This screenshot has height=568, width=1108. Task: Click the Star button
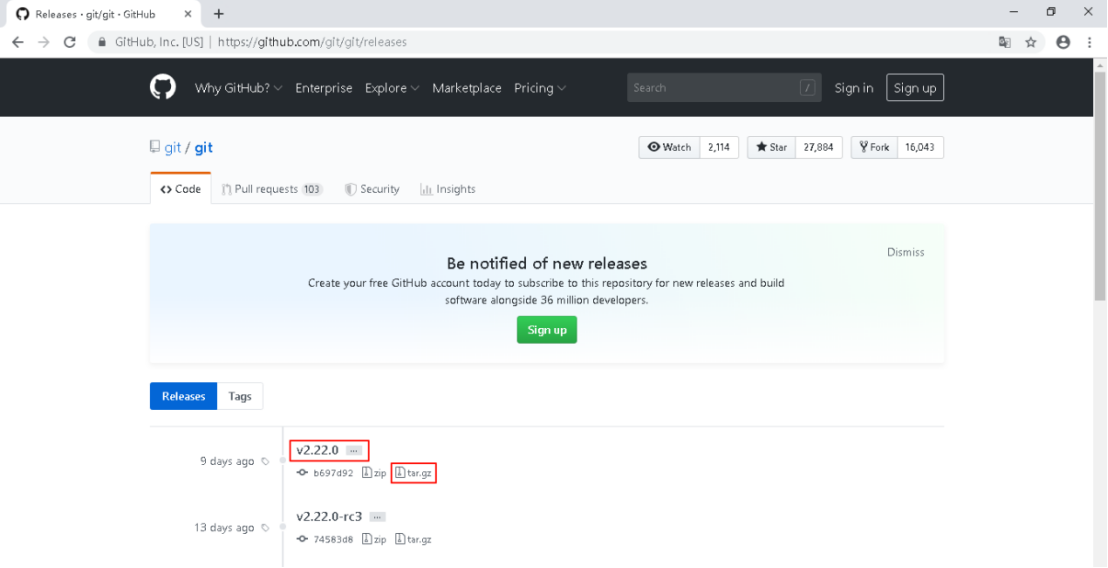point(771,147)
